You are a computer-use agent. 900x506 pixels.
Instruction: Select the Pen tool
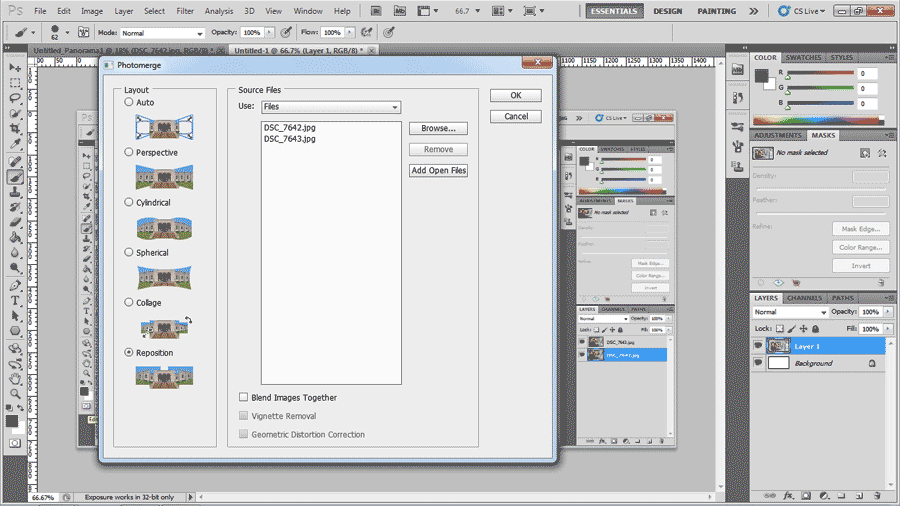click(x=15, y=286)
